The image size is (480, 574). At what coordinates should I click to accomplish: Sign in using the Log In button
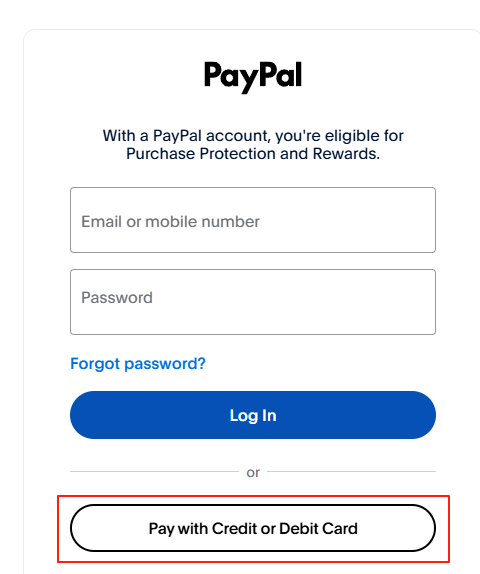click(253, 415)
